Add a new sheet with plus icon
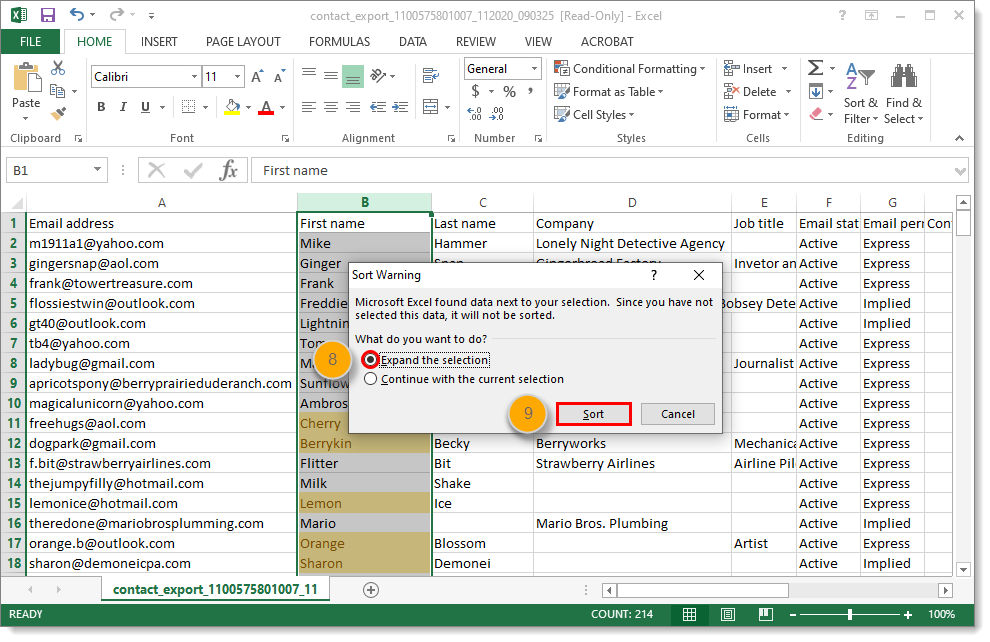This screenshot has width=990, height=642. click(x=371, y=590)
